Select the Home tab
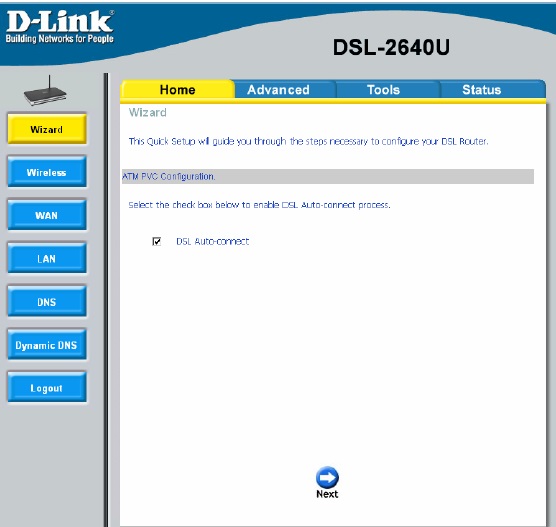 (177, 90)
